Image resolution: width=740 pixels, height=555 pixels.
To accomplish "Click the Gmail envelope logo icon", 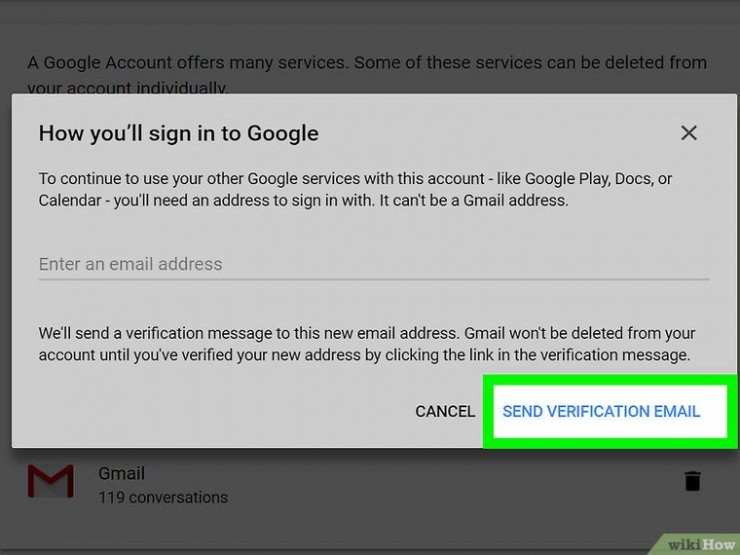I will pyautogui.click(x=50, y=482).
